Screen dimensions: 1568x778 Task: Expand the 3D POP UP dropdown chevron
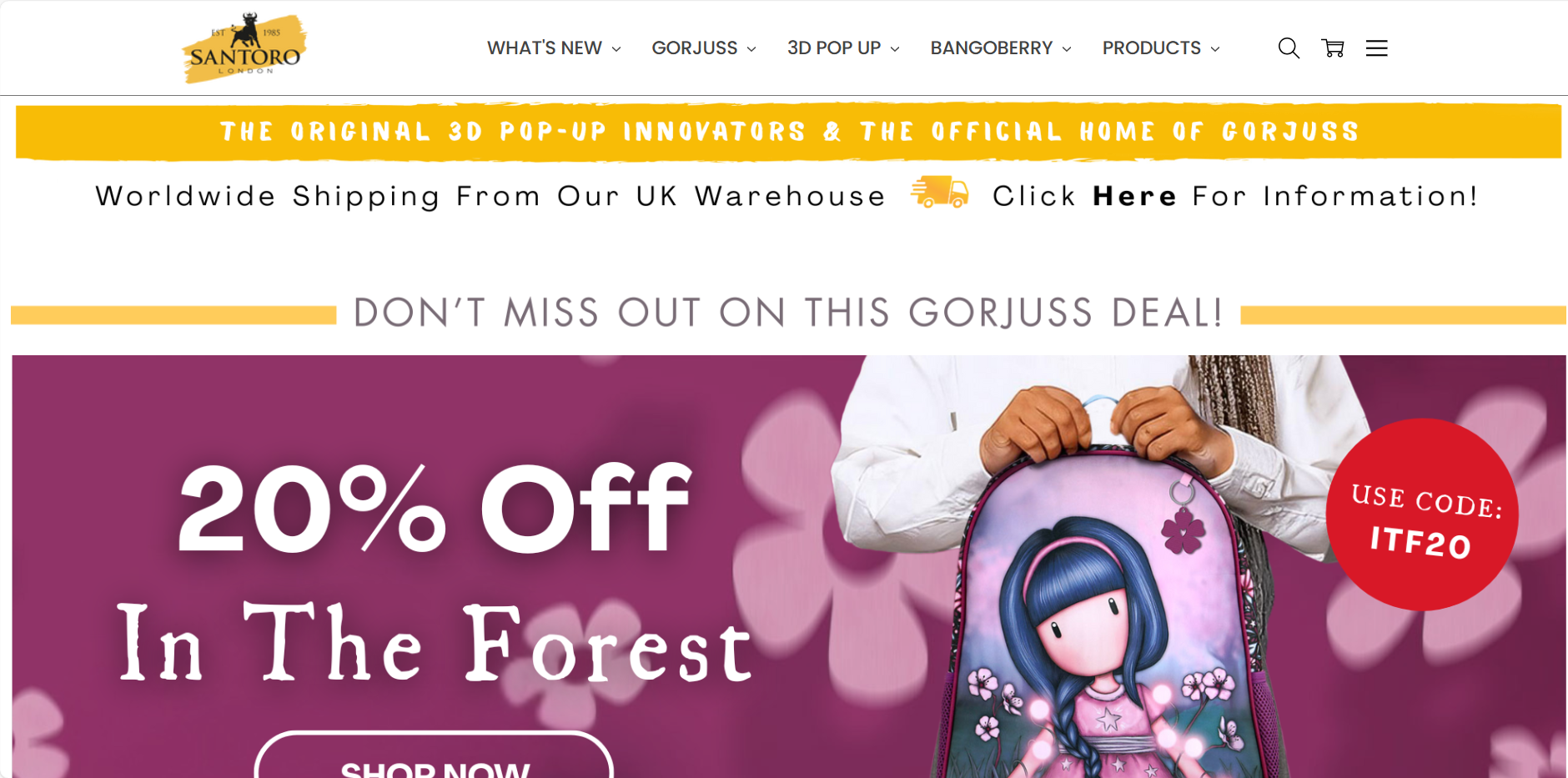point(895,49)
